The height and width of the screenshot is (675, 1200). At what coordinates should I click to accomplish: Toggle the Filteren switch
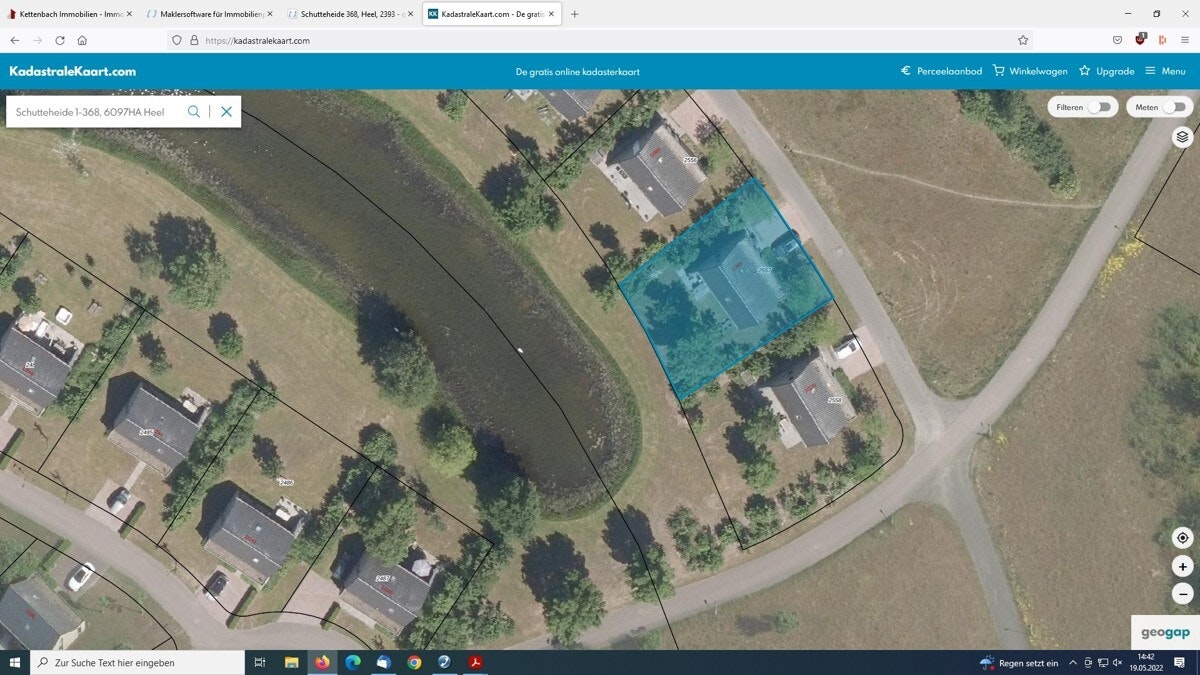(x=1100, y=107)
